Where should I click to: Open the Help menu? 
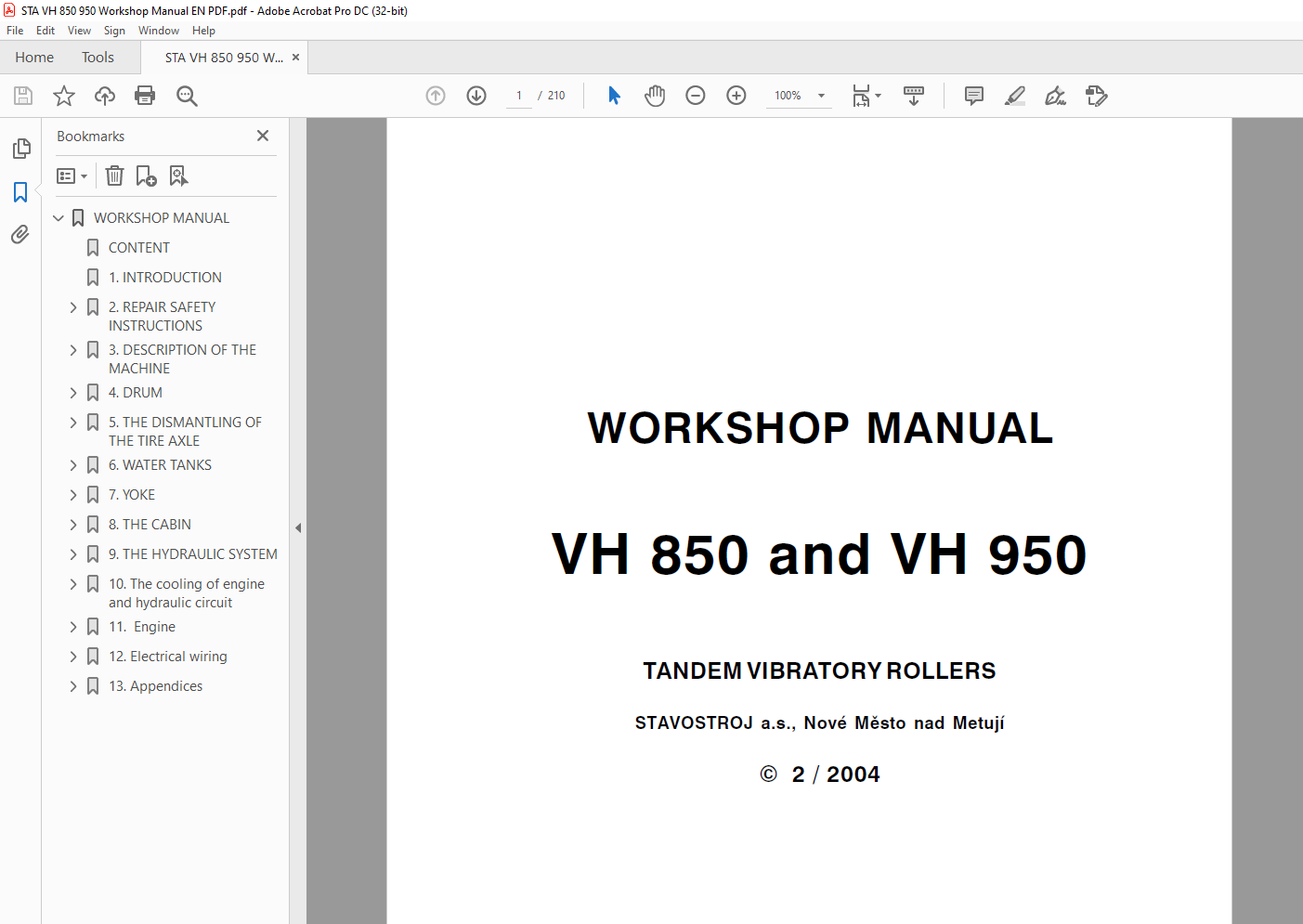[203, 31]
